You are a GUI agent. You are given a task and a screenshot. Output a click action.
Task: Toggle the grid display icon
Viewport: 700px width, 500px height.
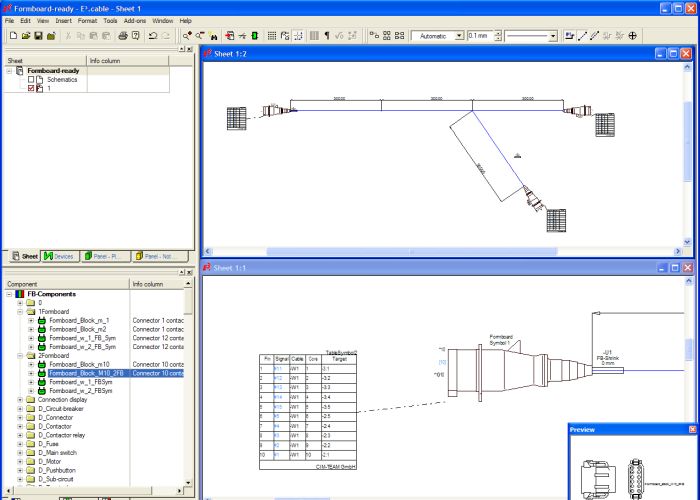(272, 35)
